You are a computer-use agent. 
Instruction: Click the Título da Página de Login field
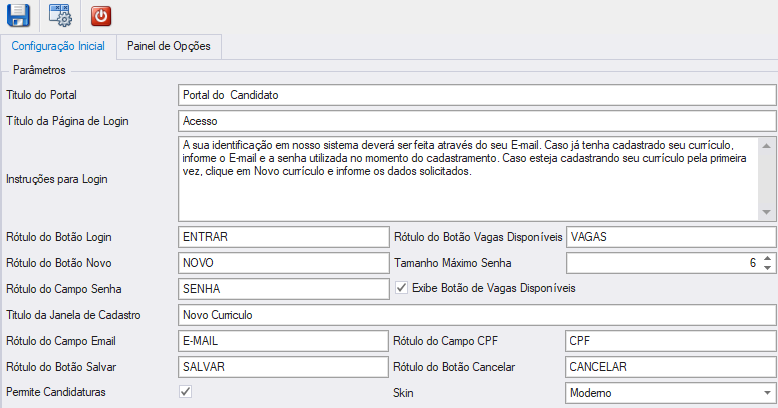(477, 121)
